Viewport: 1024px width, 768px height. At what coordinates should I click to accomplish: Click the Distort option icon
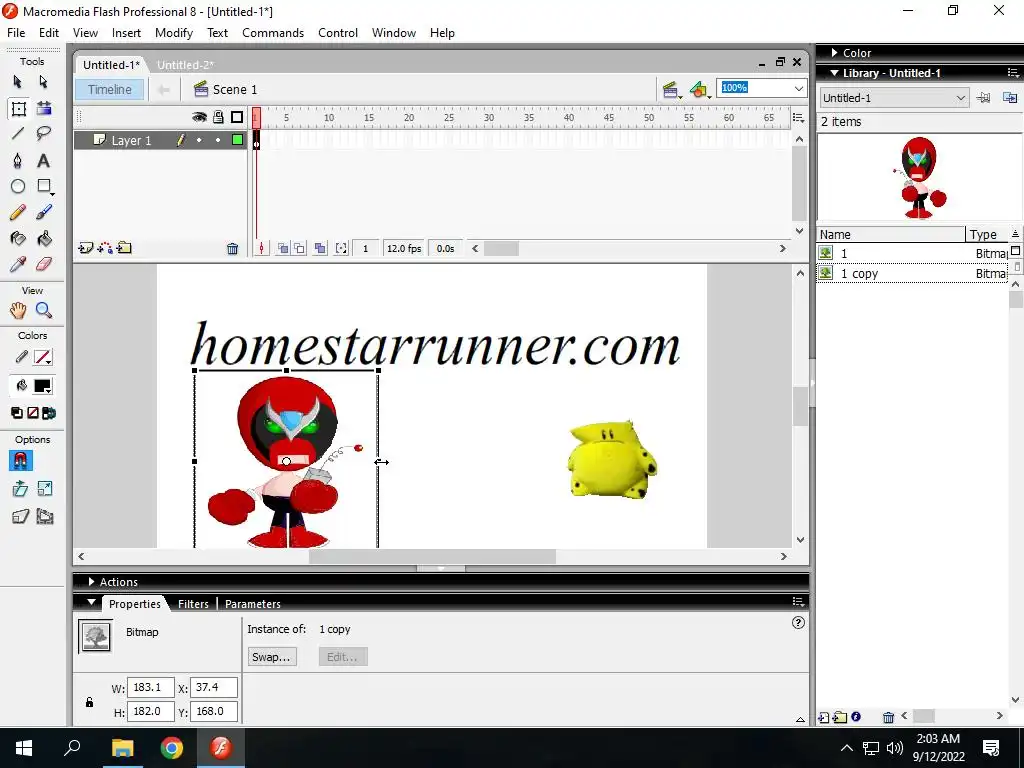[20, 517]
